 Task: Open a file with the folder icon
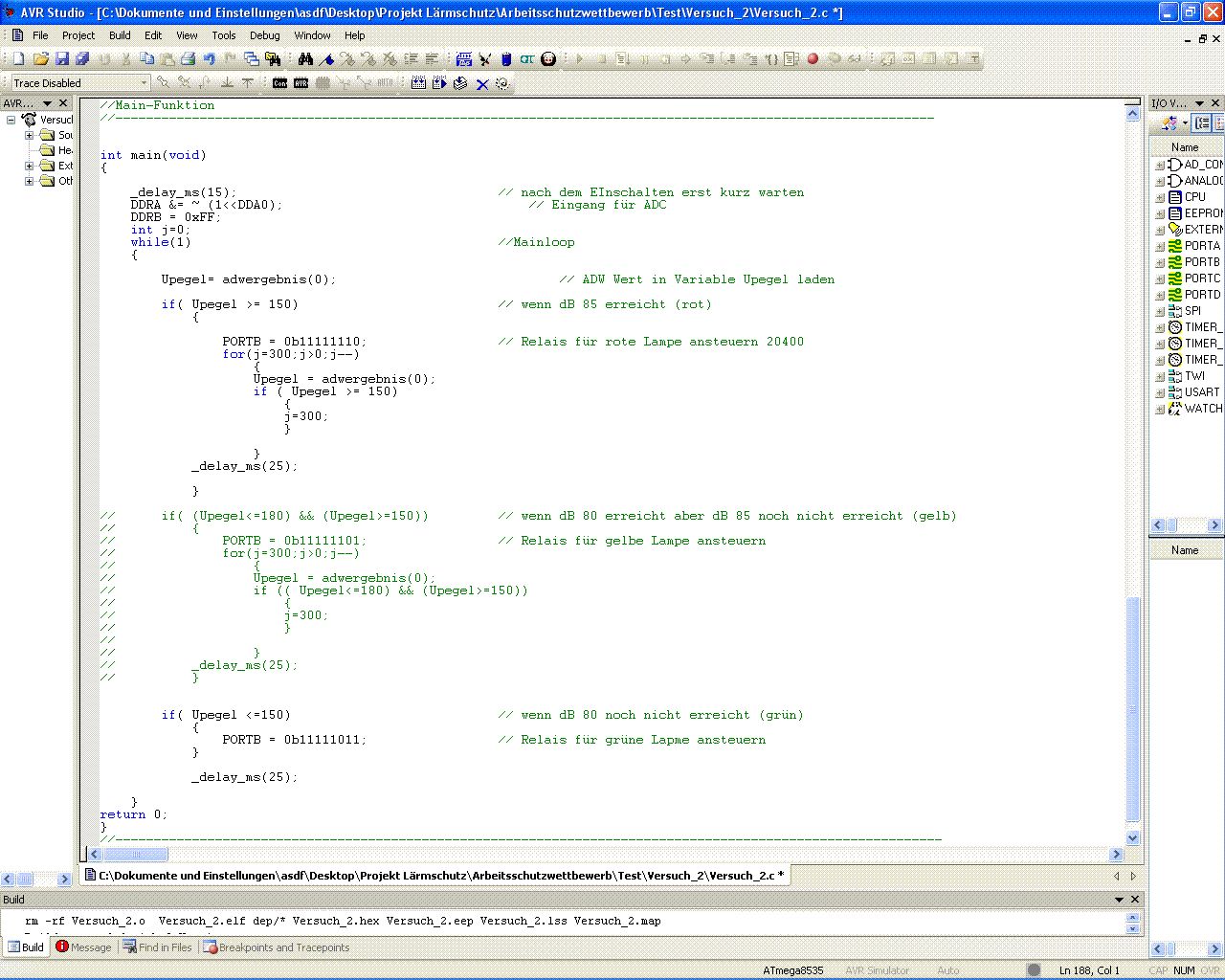(x=41, y=59)
